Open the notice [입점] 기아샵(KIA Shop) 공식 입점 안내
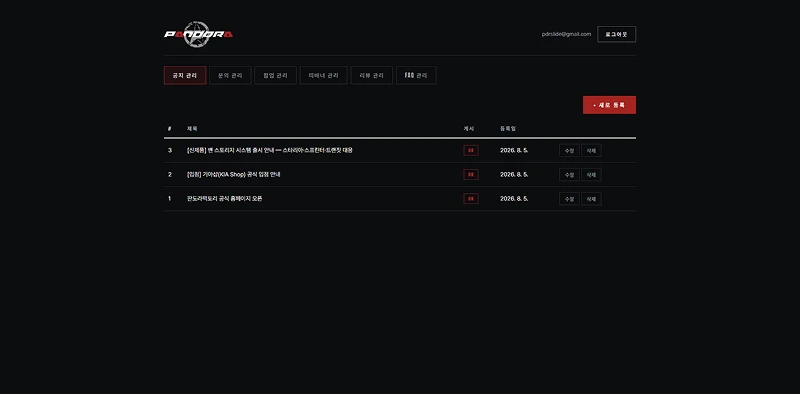Image resolution: width=800 pixels, height=394 pixels. coord(234,175)
